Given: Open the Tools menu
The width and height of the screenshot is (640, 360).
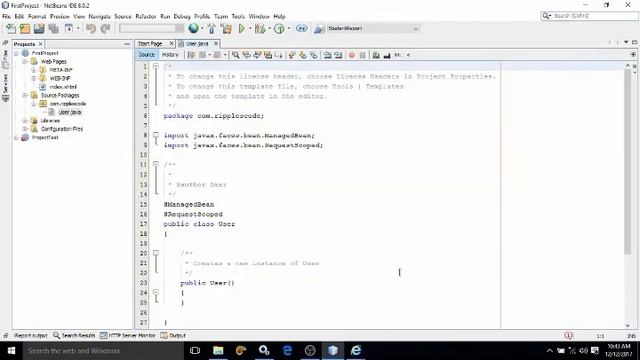Looking at the screenshot, I should [238, 16].
